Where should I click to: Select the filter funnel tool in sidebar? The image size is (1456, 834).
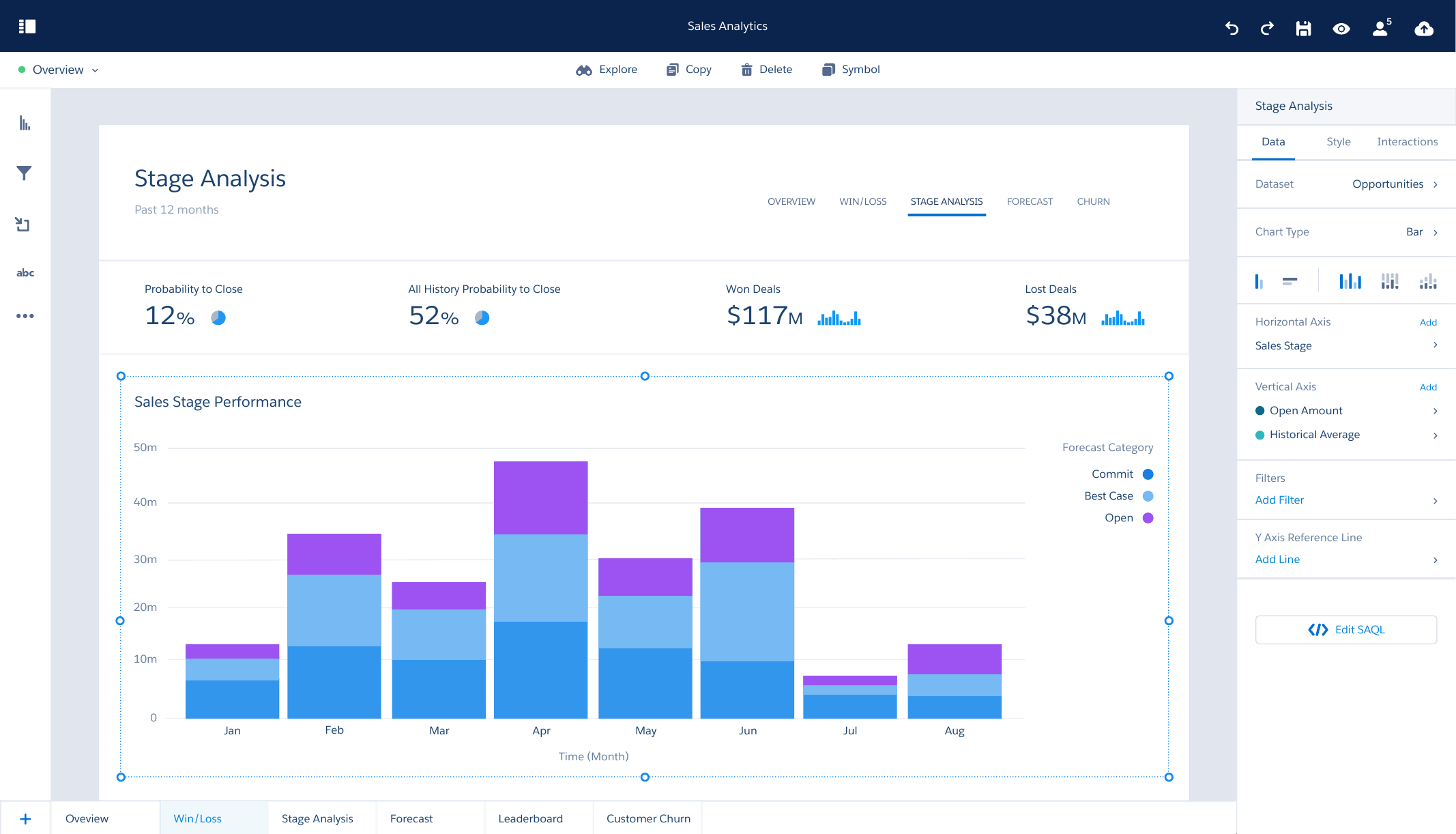tap(25, 173)
